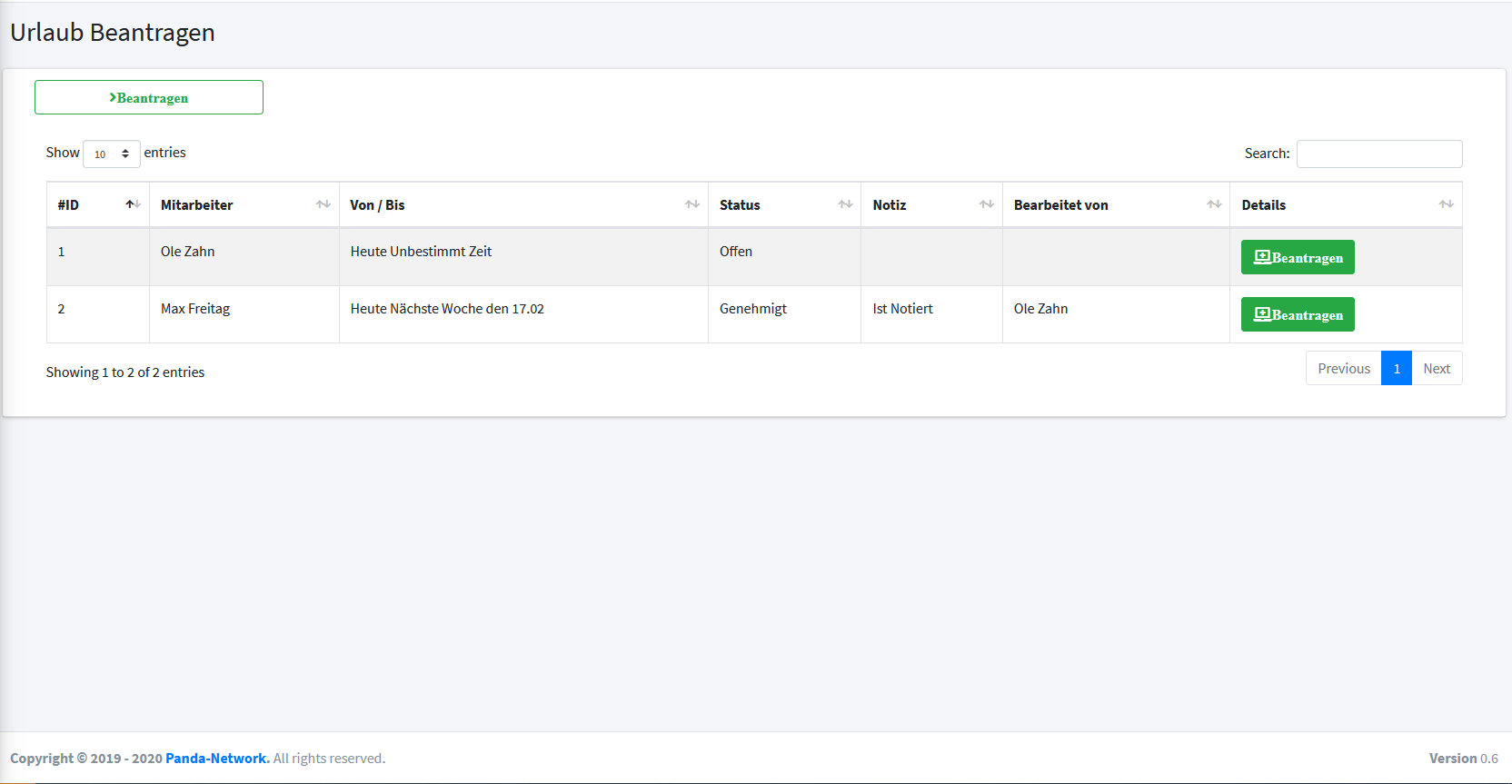Select page 1 in pagination
The image size is (1512, 784).
(x=1396, y=368)
